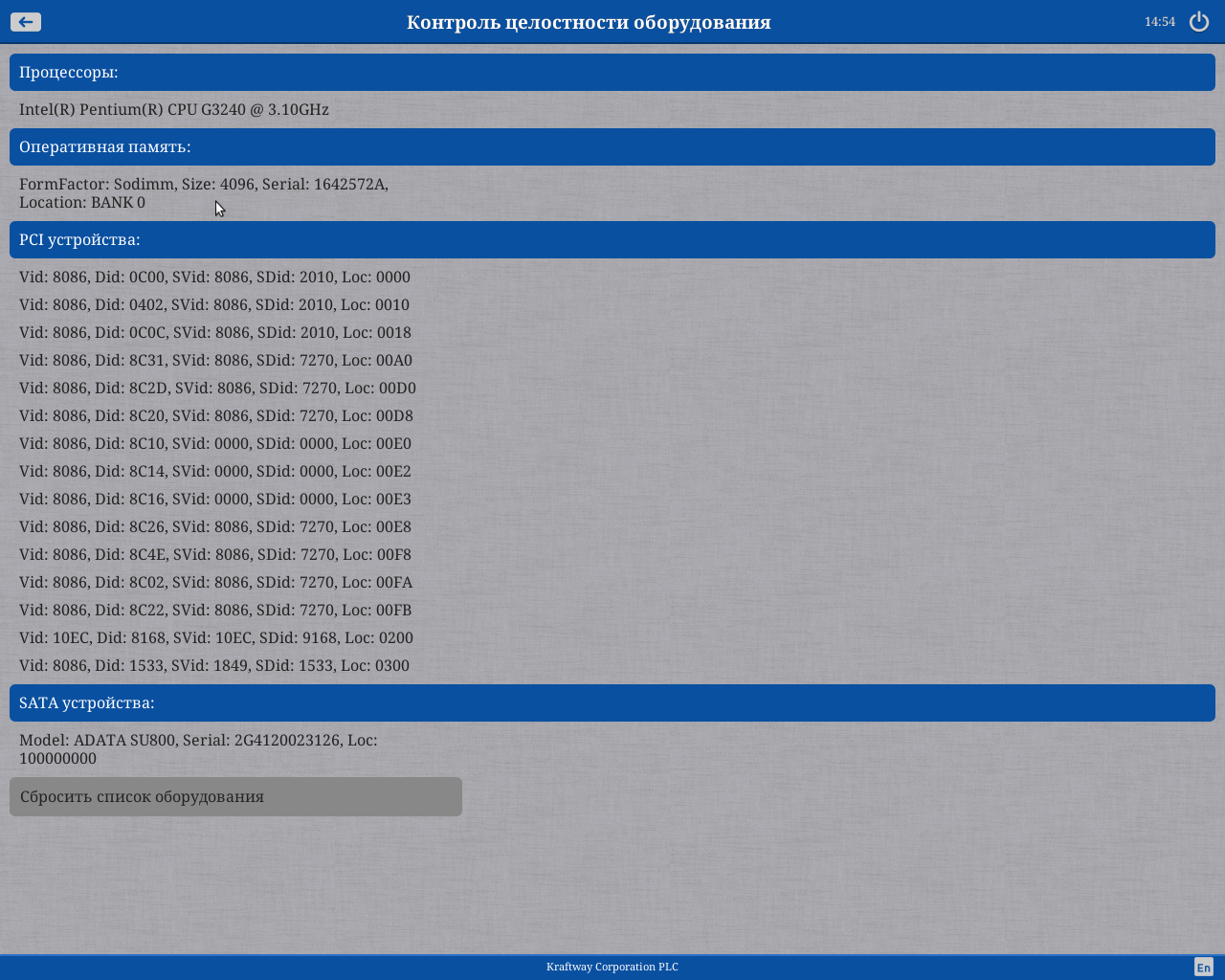Click PCI entry at Loc 00A0

215,360
